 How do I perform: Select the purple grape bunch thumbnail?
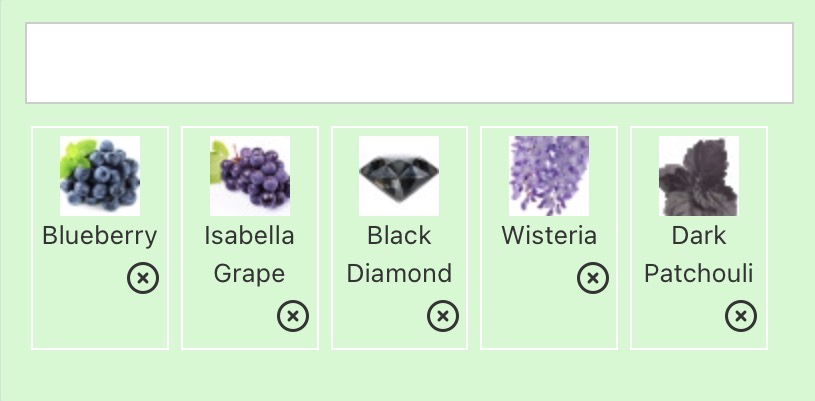coord(249,176)
